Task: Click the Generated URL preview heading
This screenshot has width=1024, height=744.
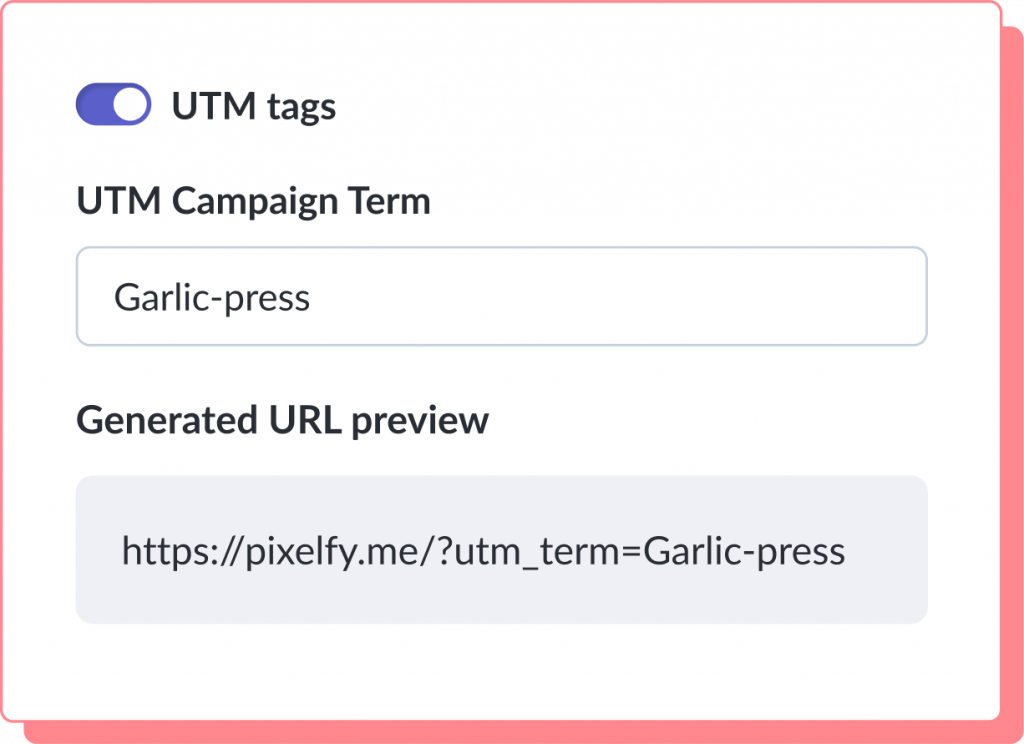Action: [281, 422]
